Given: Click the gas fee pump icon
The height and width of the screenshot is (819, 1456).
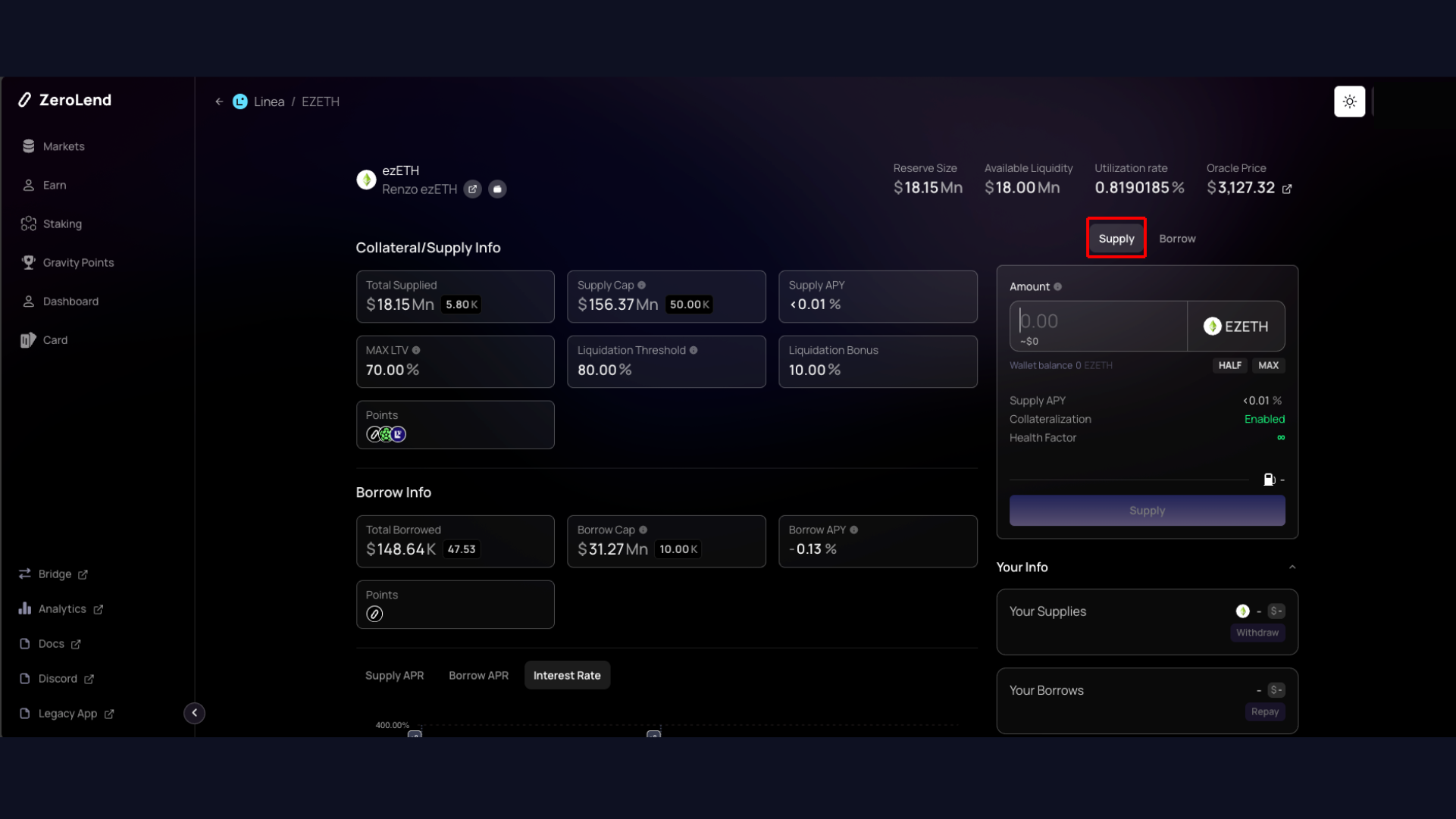Looking at the screenshot, I should click(x=1269, y=479).
